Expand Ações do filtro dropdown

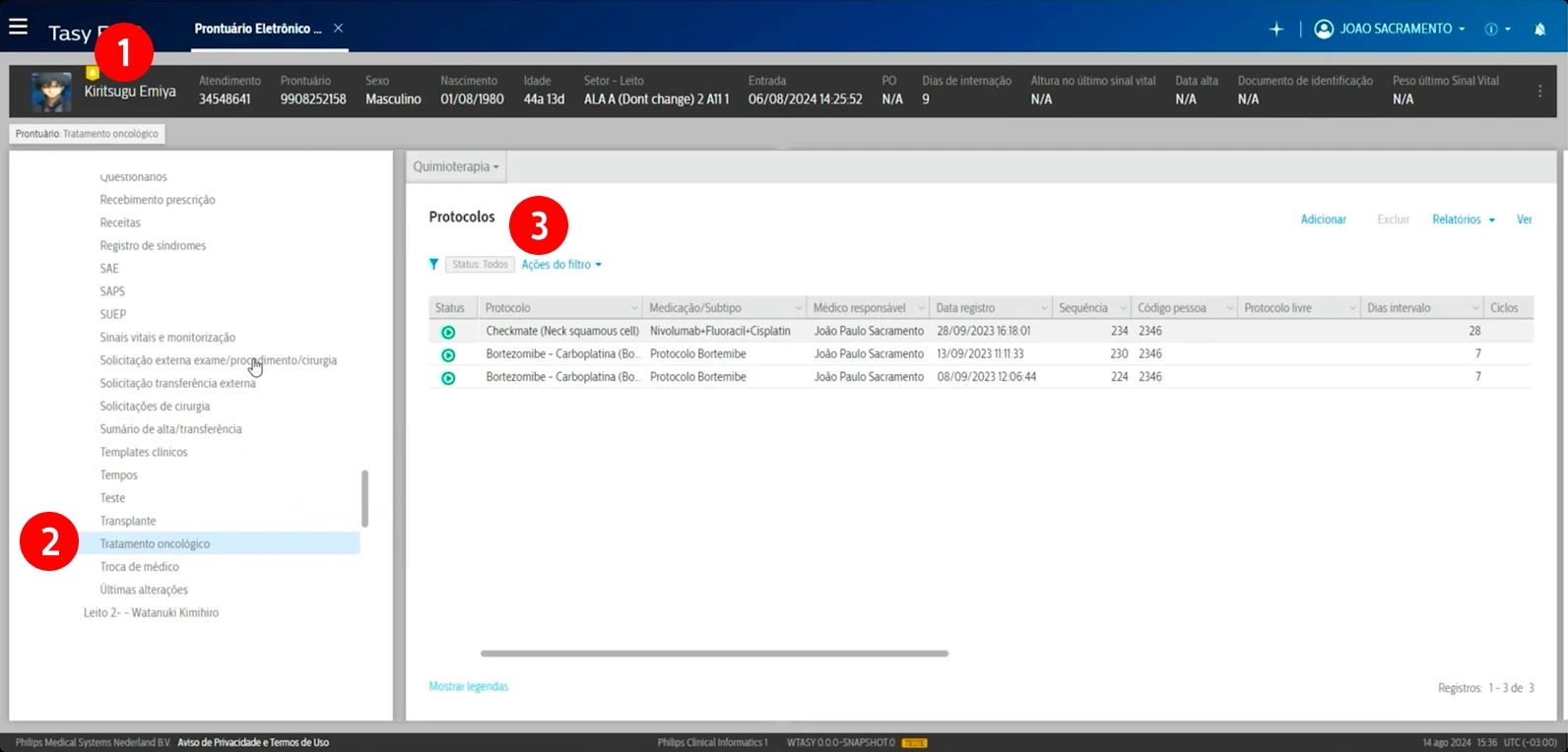561,265
